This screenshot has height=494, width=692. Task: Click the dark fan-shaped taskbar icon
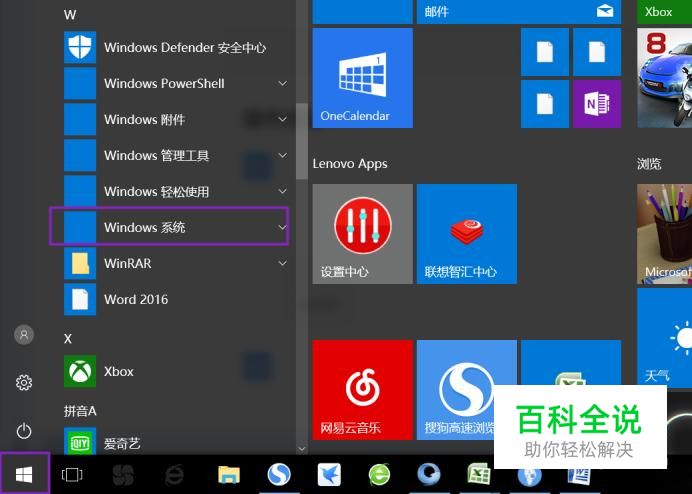point(124,475)
